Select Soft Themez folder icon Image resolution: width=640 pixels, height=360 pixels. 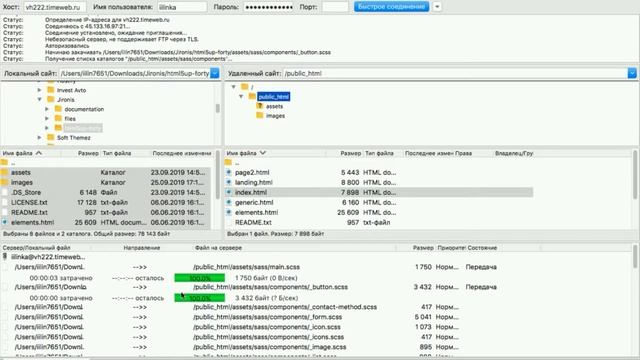[51, 138]
